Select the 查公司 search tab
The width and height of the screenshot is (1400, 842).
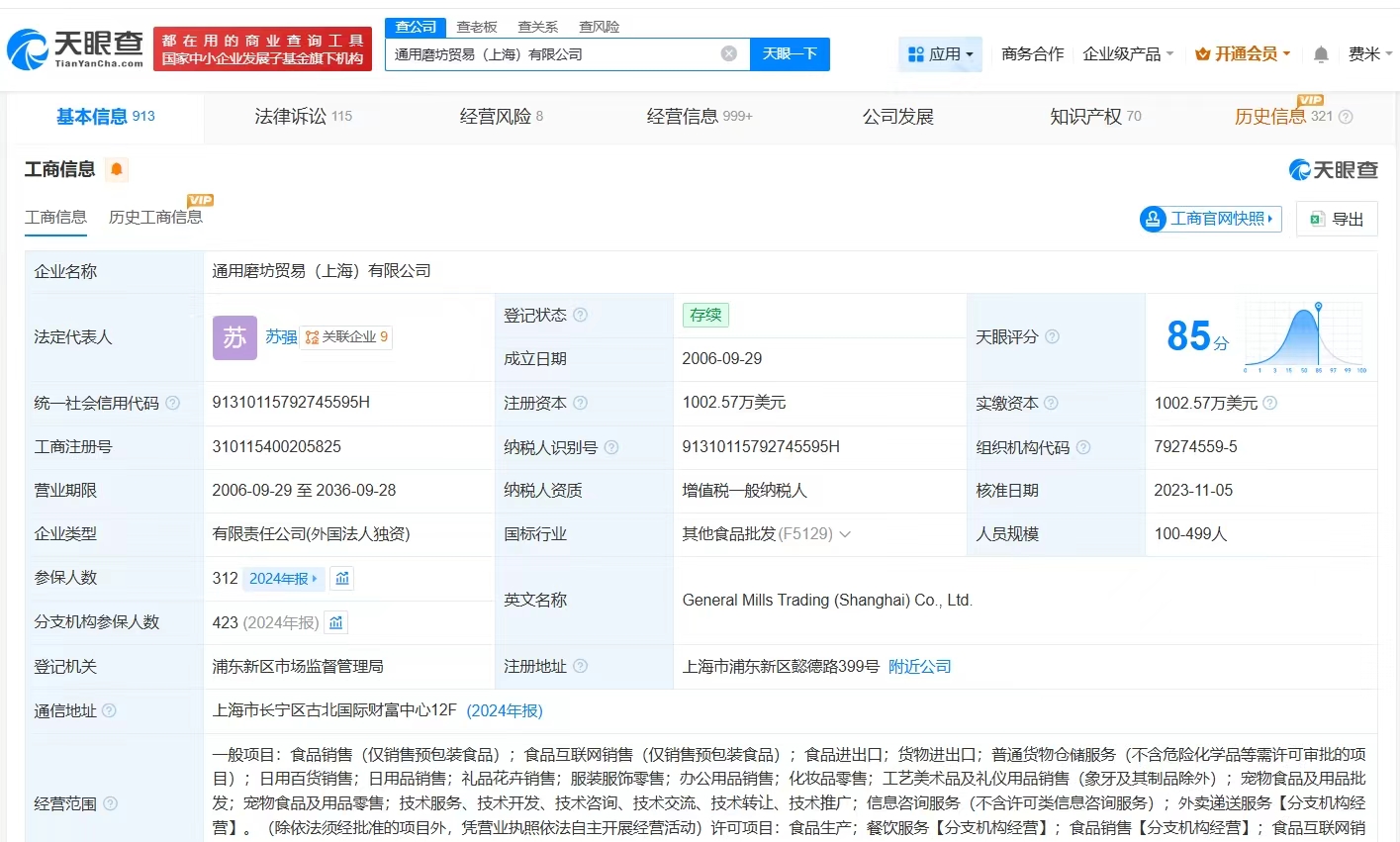tap(417, 27)
